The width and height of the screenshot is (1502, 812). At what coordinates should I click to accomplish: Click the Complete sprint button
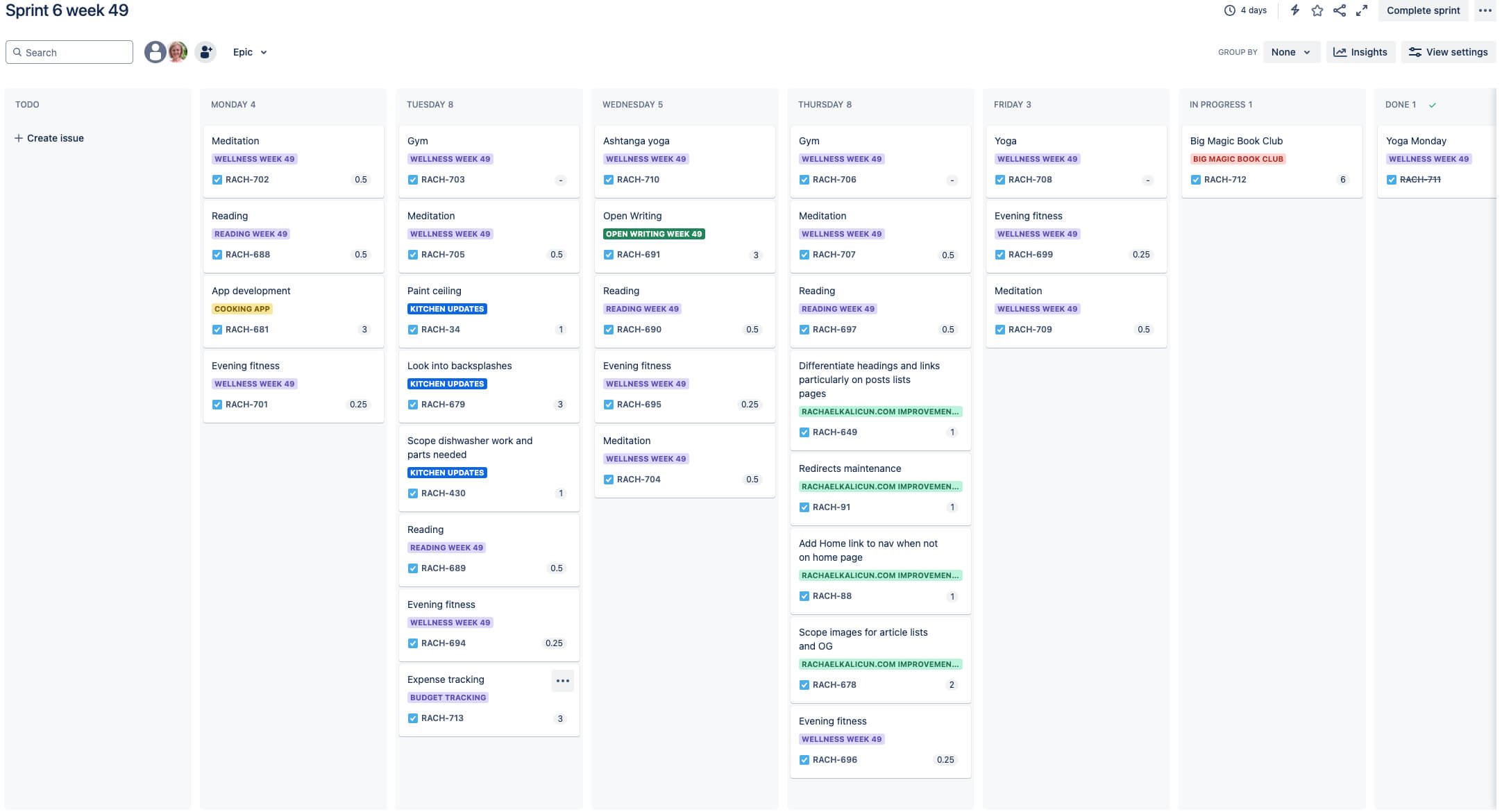pyautogui.click(x=1423, y=10)
